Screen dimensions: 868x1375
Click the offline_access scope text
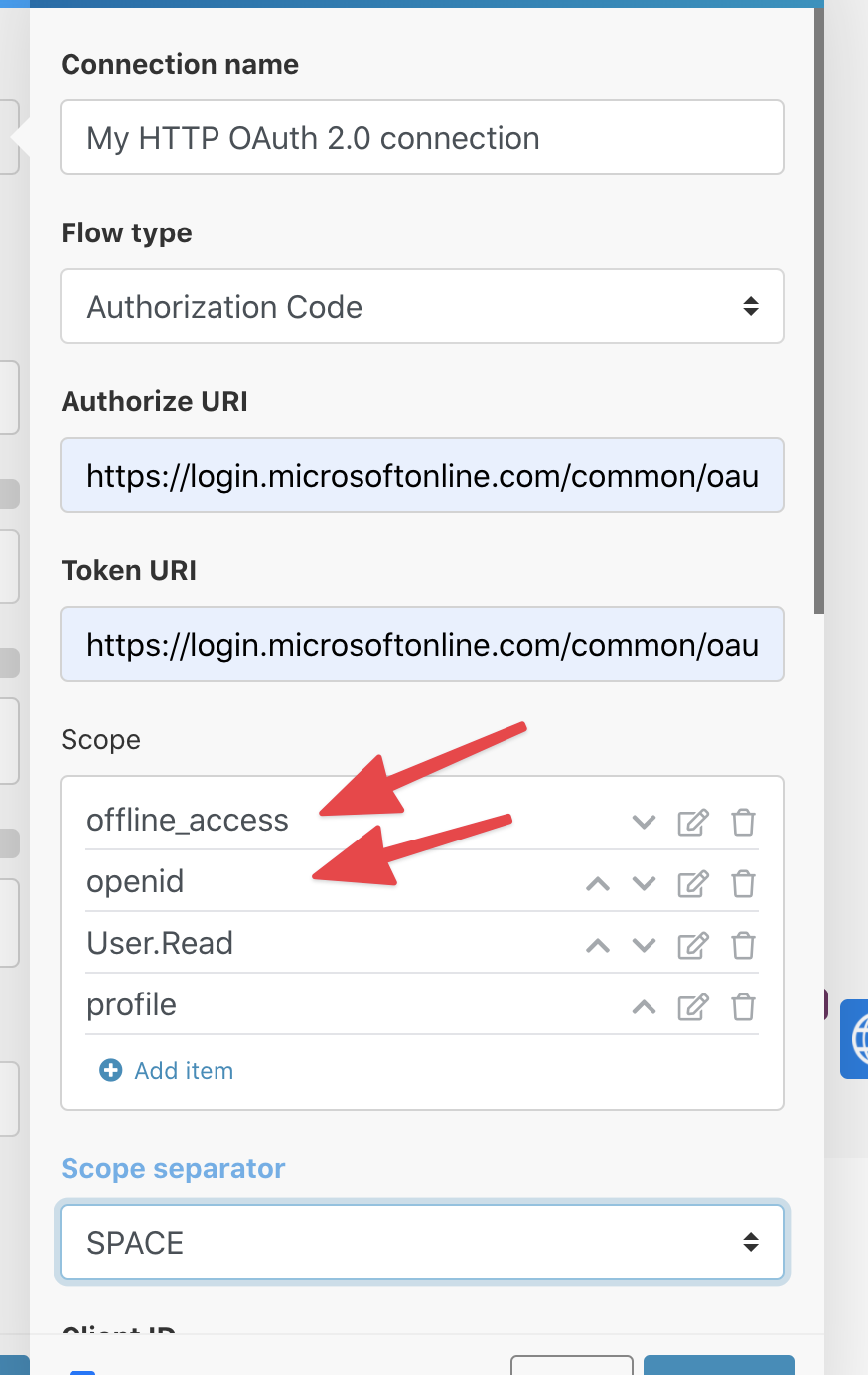[188, 821]
